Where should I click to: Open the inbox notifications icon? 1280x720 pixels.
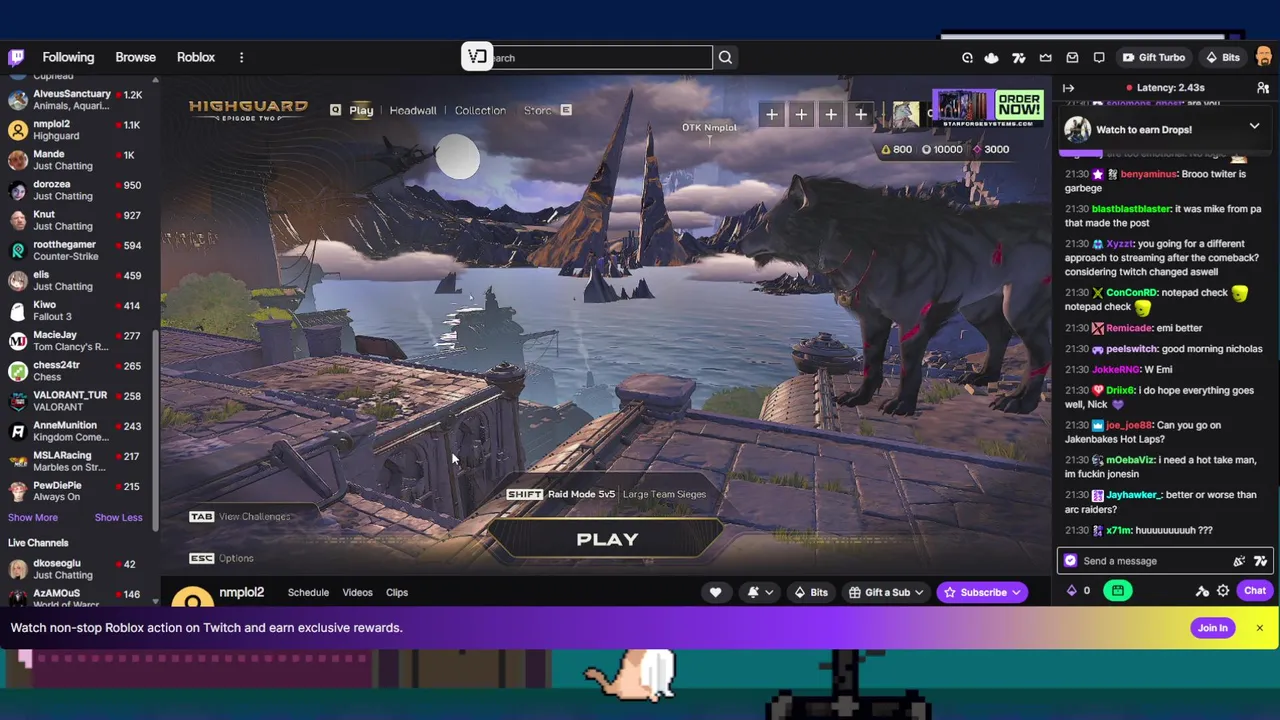coord(1072,58)
